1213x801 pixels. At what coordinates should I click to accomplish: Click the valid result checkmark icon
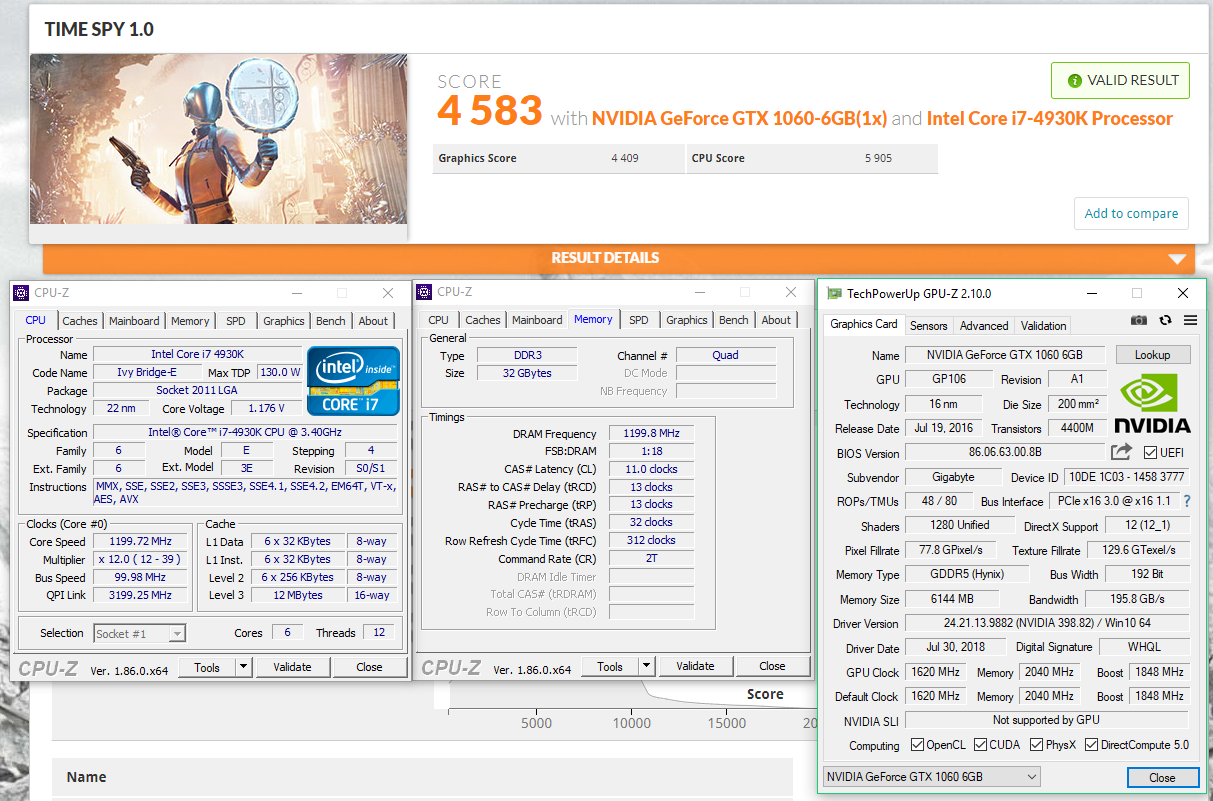point(1075,80)
